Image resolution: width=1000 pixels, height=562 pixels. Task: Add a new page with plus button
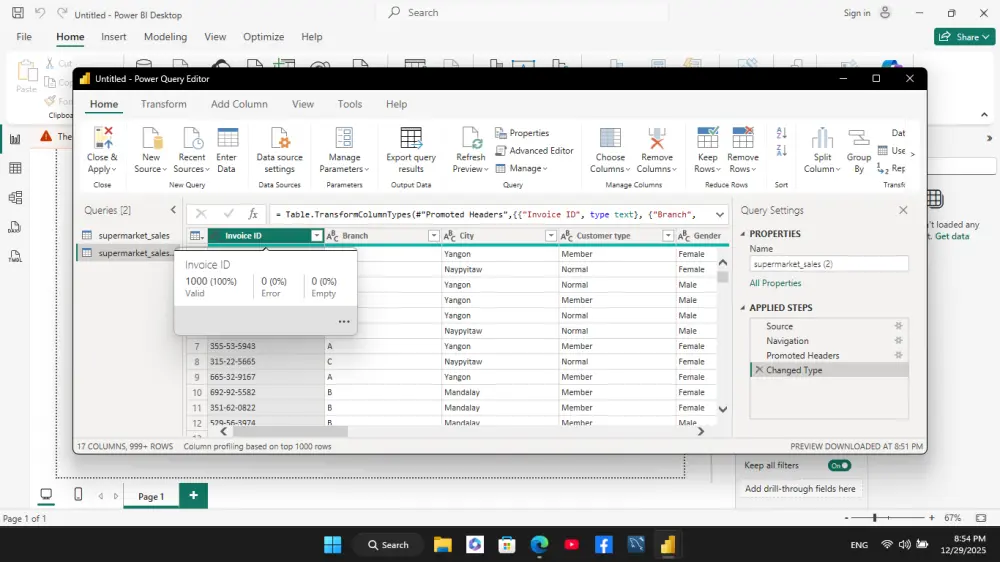[193, 496]
